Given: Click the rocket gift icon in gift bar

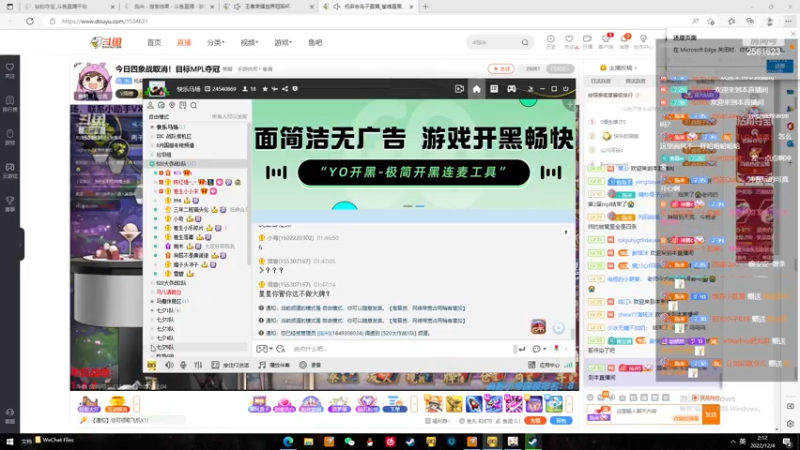Looking at the screenshot, I should tap(473, 404).
